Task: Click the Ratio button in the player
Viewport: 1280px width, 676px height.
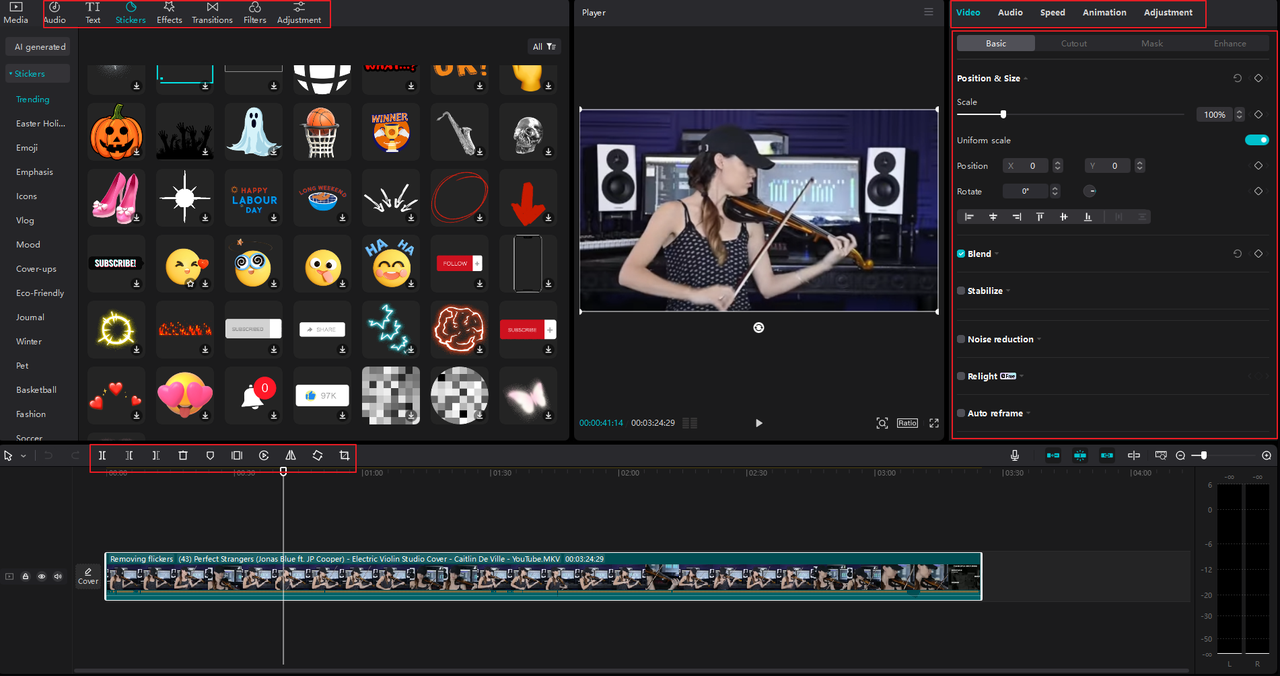Action: (x=907, y=423)
